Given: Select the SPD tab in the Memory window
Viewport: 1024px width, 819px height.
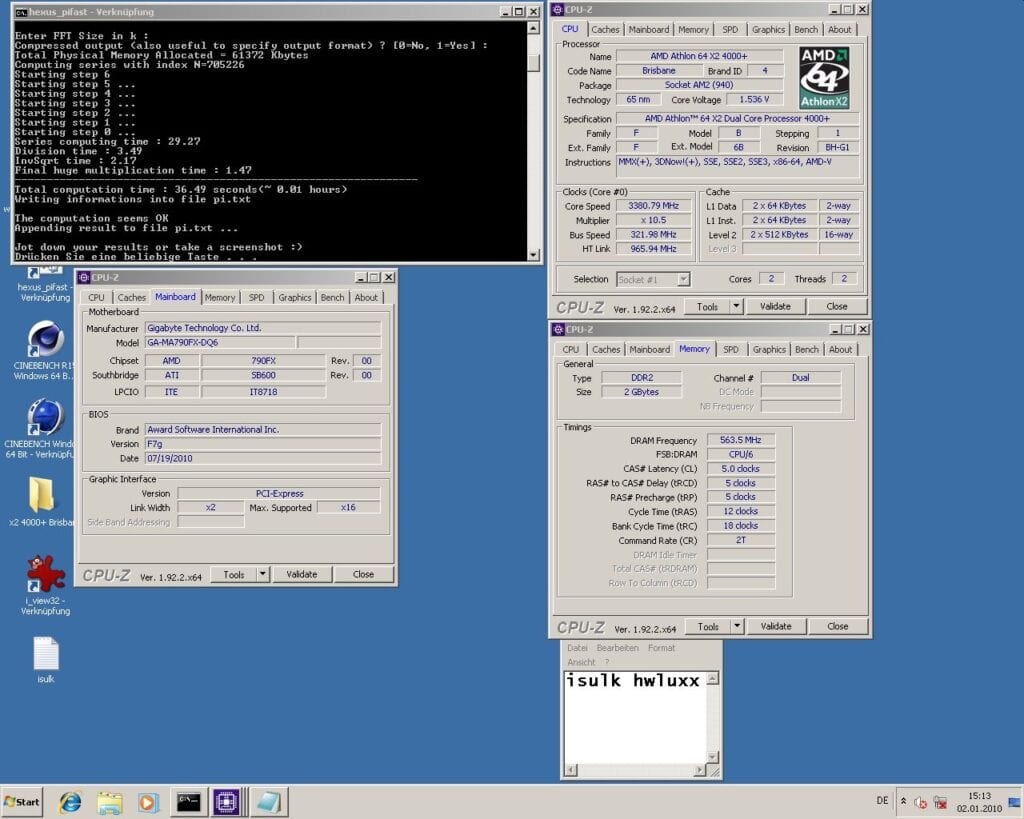Looking at the screenshot, I should click(731, 349).
